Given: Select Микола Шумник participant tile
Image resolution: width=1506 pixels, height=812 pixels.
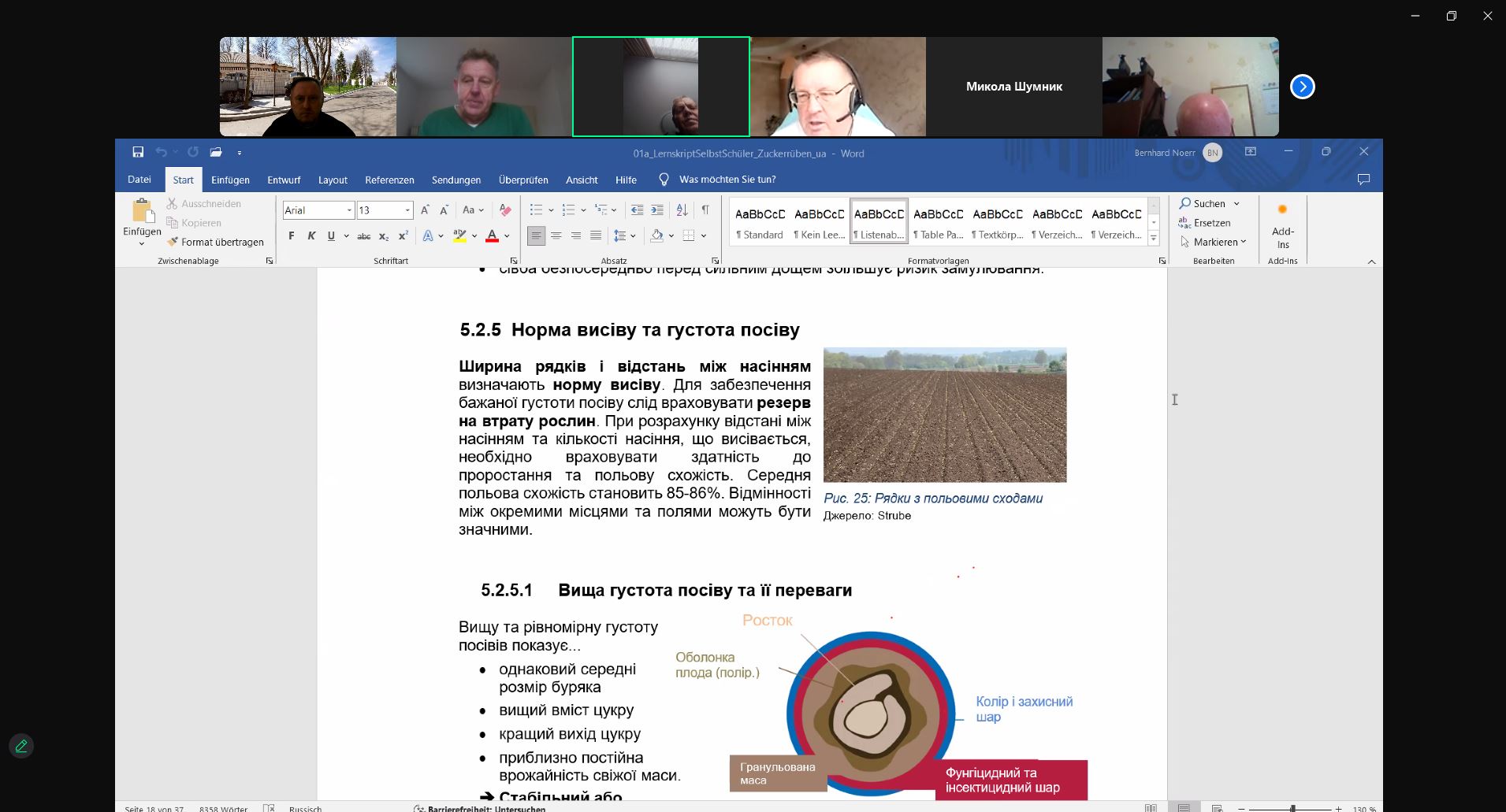Looking at the screenshot, I should click(1014, 87).
